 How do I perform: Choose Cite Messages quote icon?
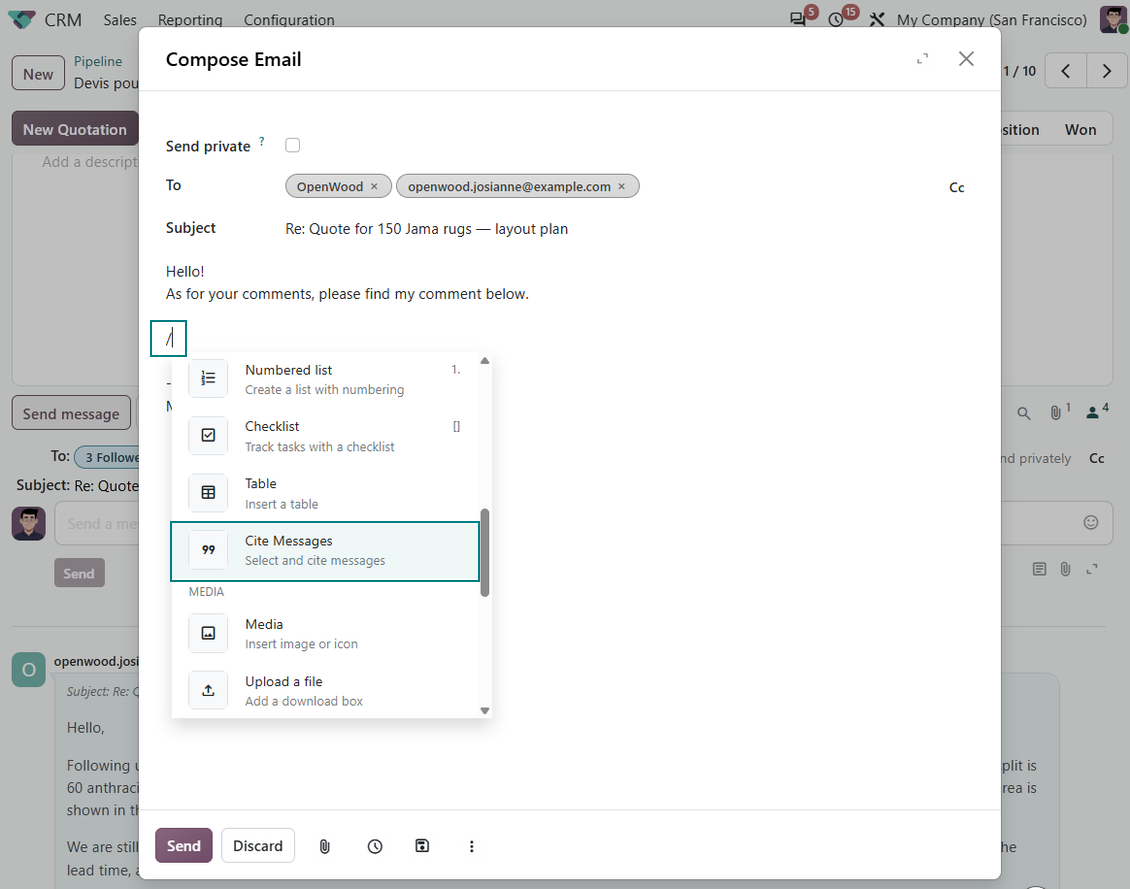(208, 550)
